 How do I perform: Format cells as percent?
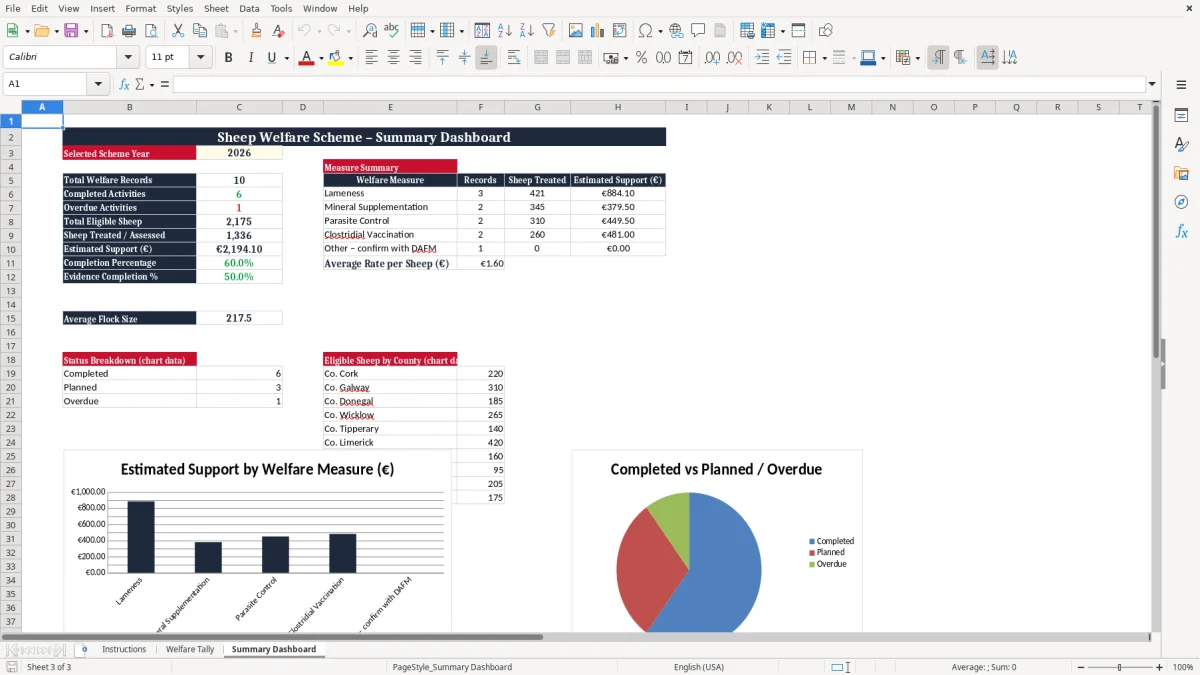tap(641, 58)
